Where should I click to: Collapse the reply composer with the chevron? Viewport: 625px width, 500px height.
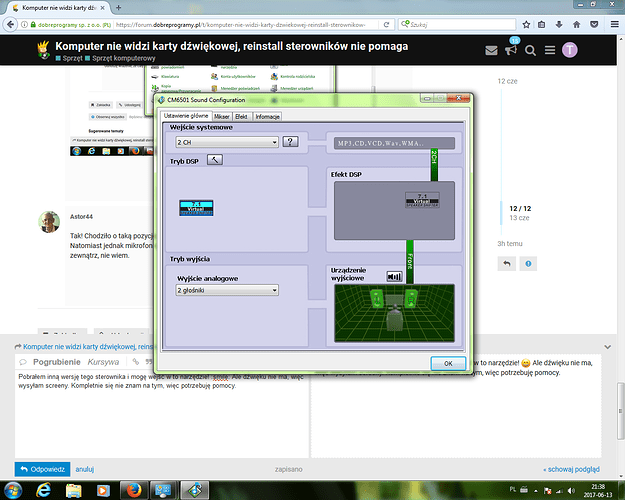607,347
